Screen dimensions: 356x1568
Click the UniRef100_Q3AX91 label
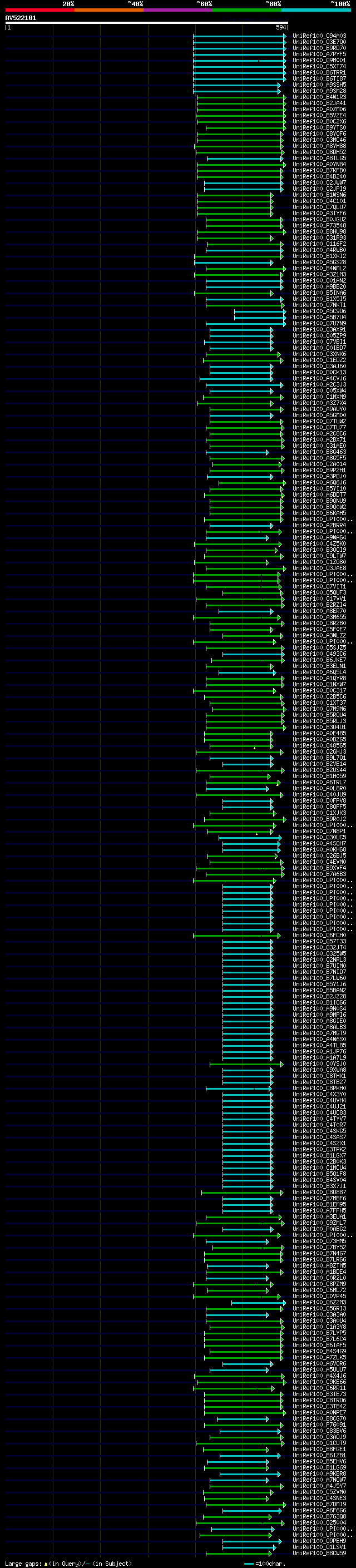click(x=319, y=329)
